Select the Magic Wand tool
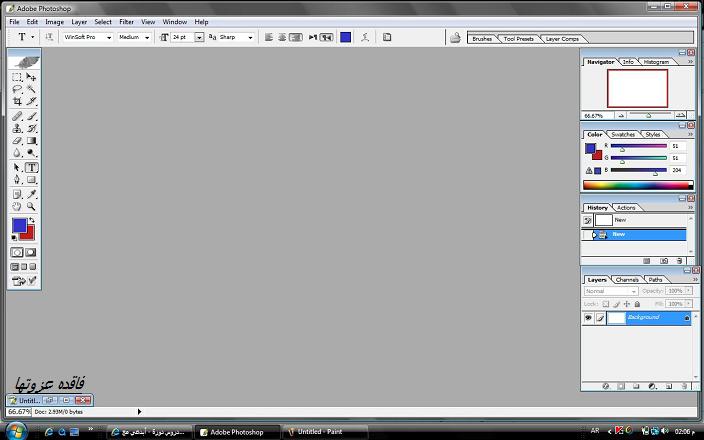This screenshot has height=440, width=704. click(32, 89)
